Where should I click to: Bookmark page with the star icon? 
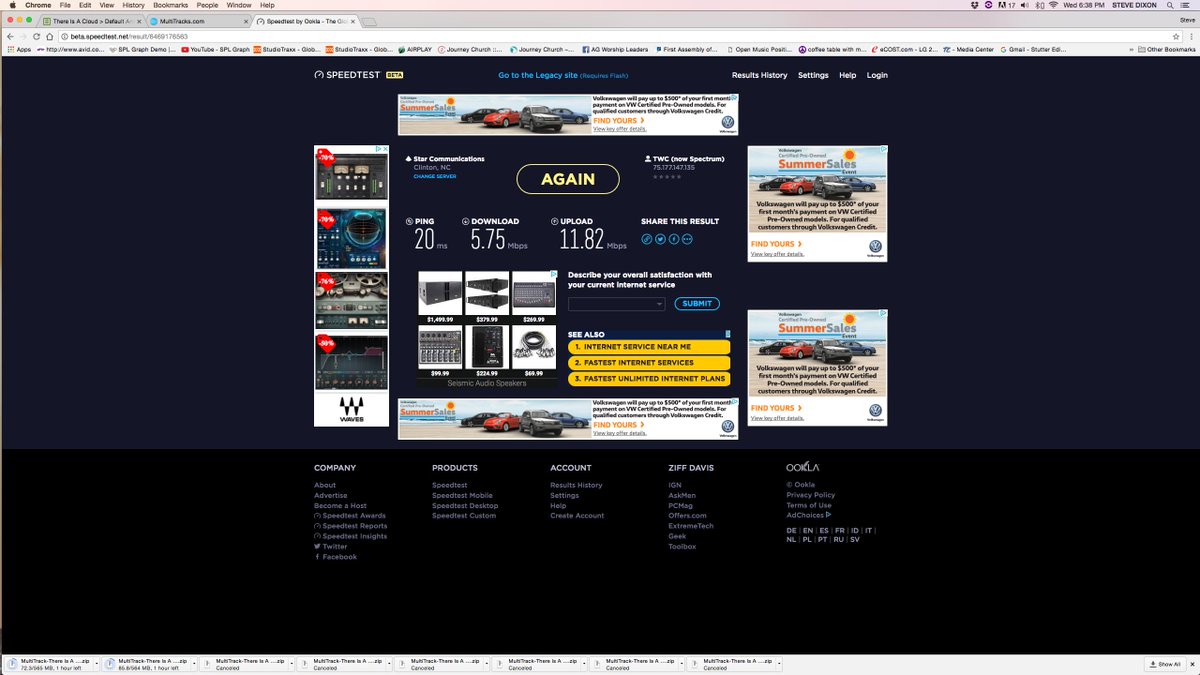coord(1176,36)
